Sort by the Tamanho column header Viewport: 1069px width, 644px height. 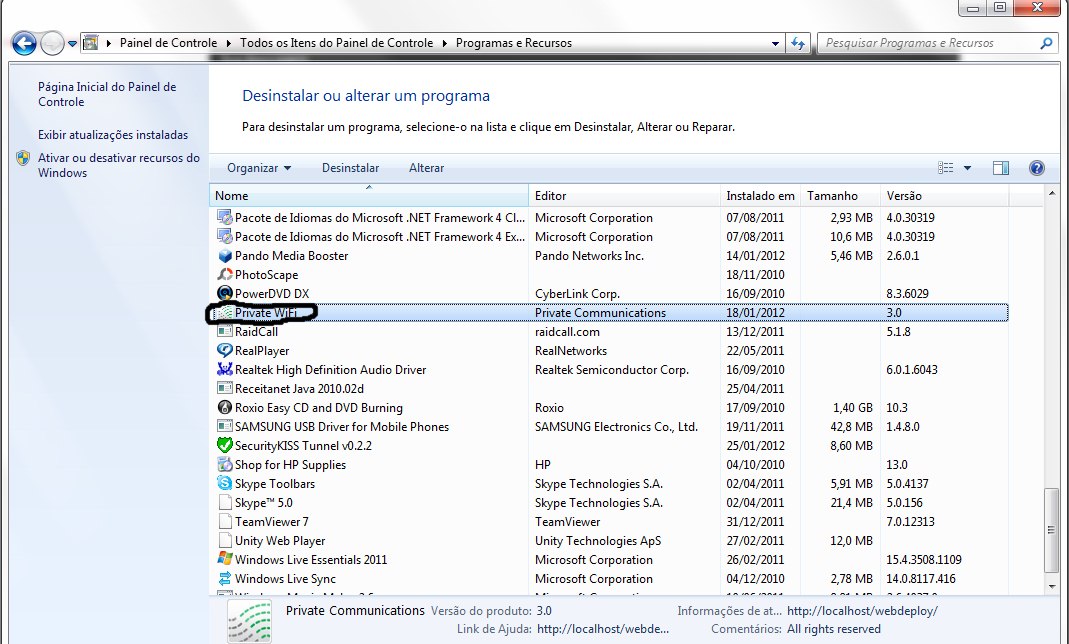[x=841, y=196]
